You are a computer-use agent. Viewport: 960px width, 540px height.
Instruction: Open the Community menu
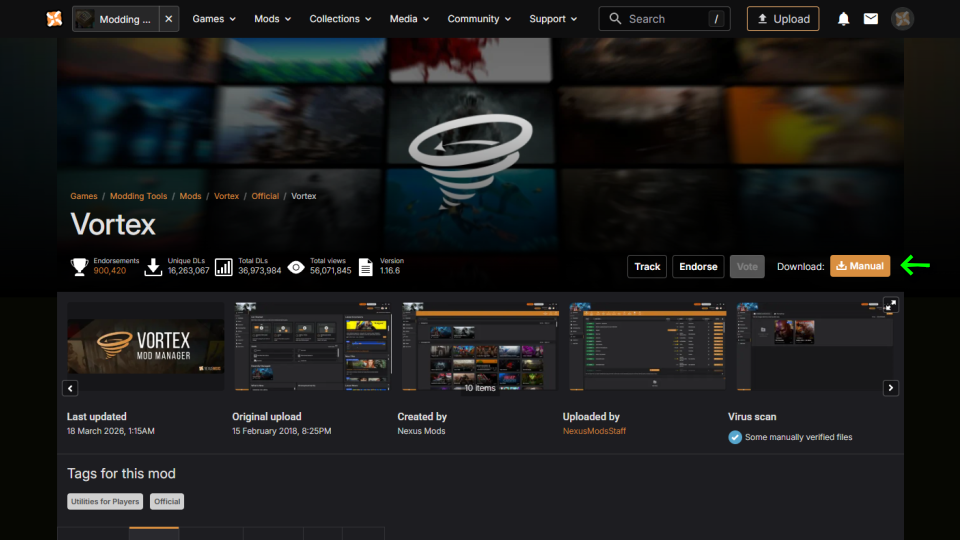(x=479, y=19)
